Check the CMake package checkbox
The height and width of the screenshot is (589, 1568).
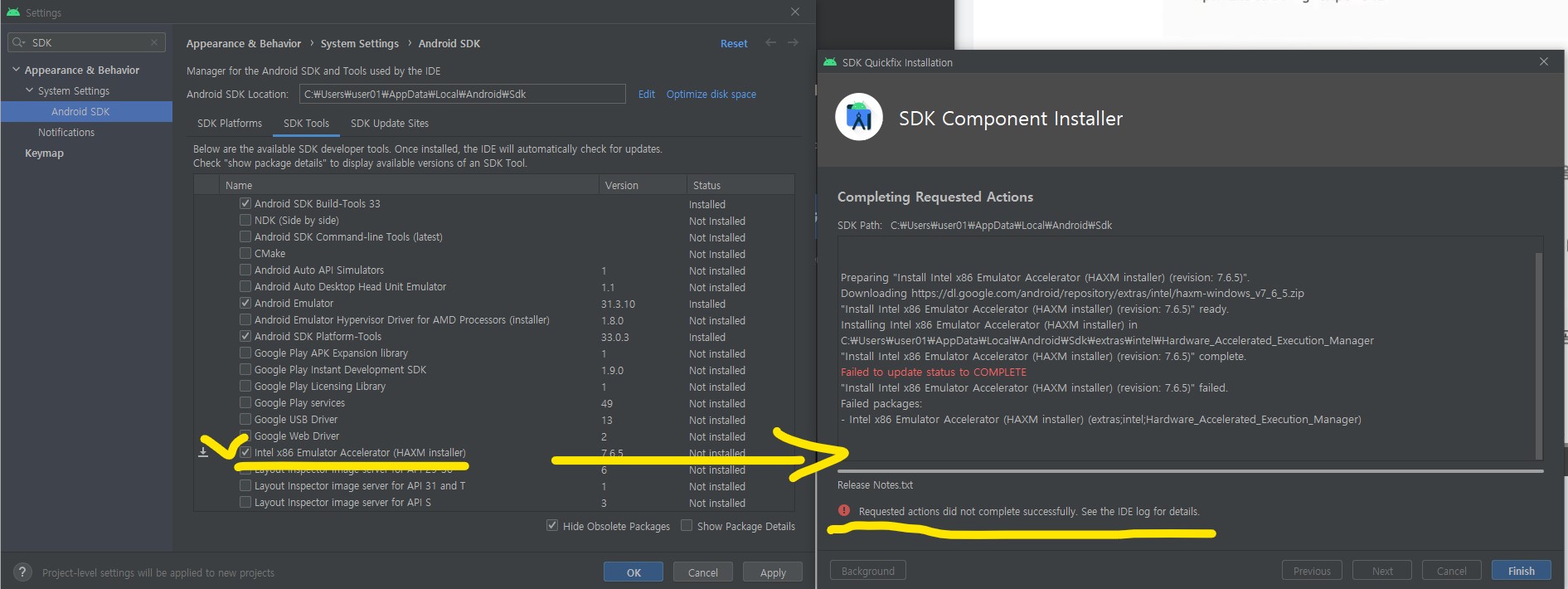(x=245, y=253)
